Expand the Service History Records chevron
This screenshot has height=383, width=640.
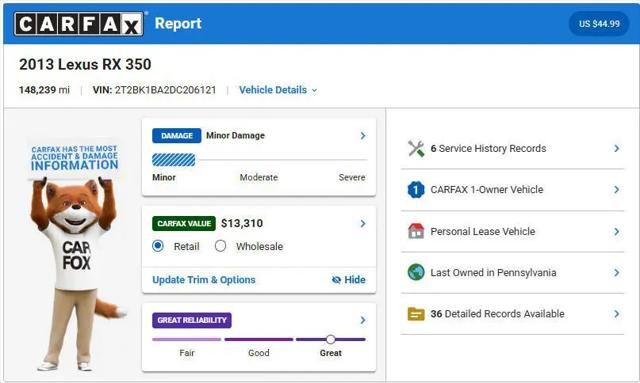617,149
